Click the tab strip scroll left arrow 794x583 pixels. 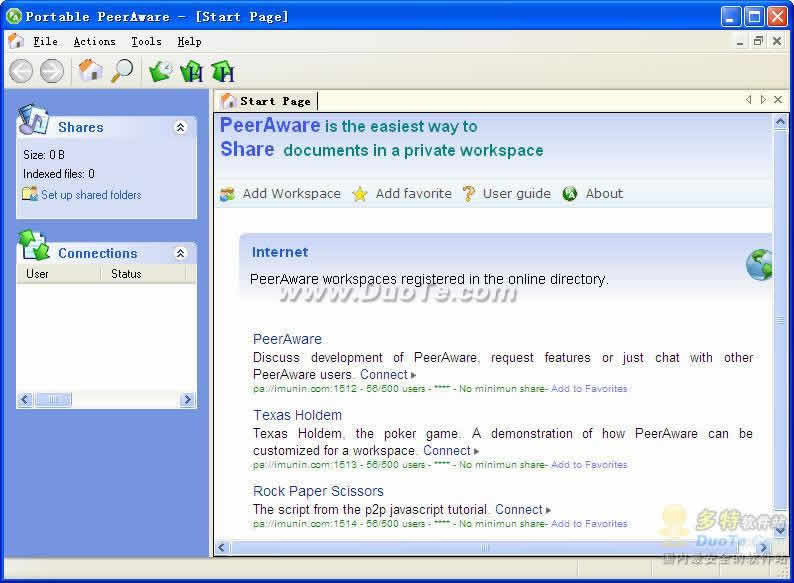748,100
